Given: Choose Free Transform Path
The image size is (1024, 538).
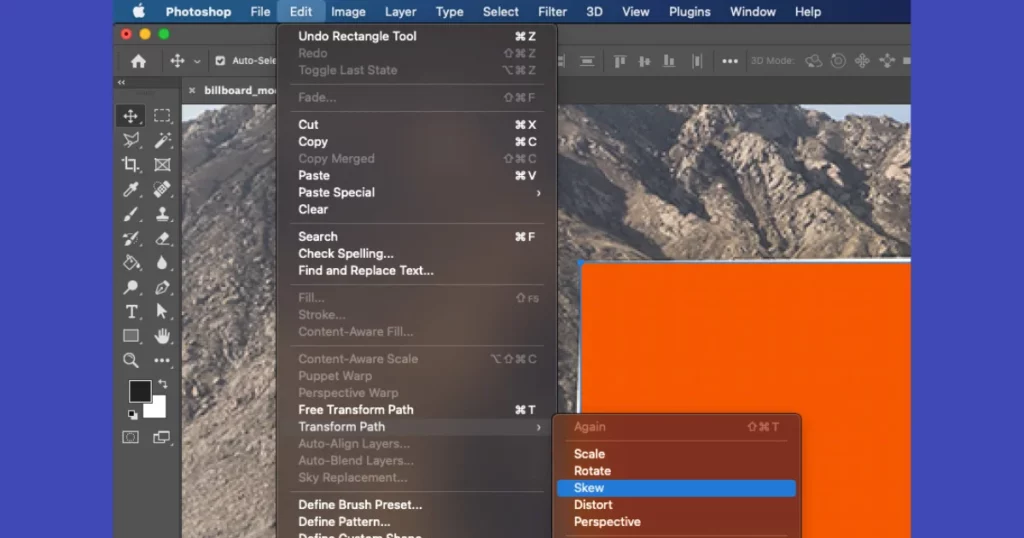Looking at the screenshot, I should tap(417, 410).
